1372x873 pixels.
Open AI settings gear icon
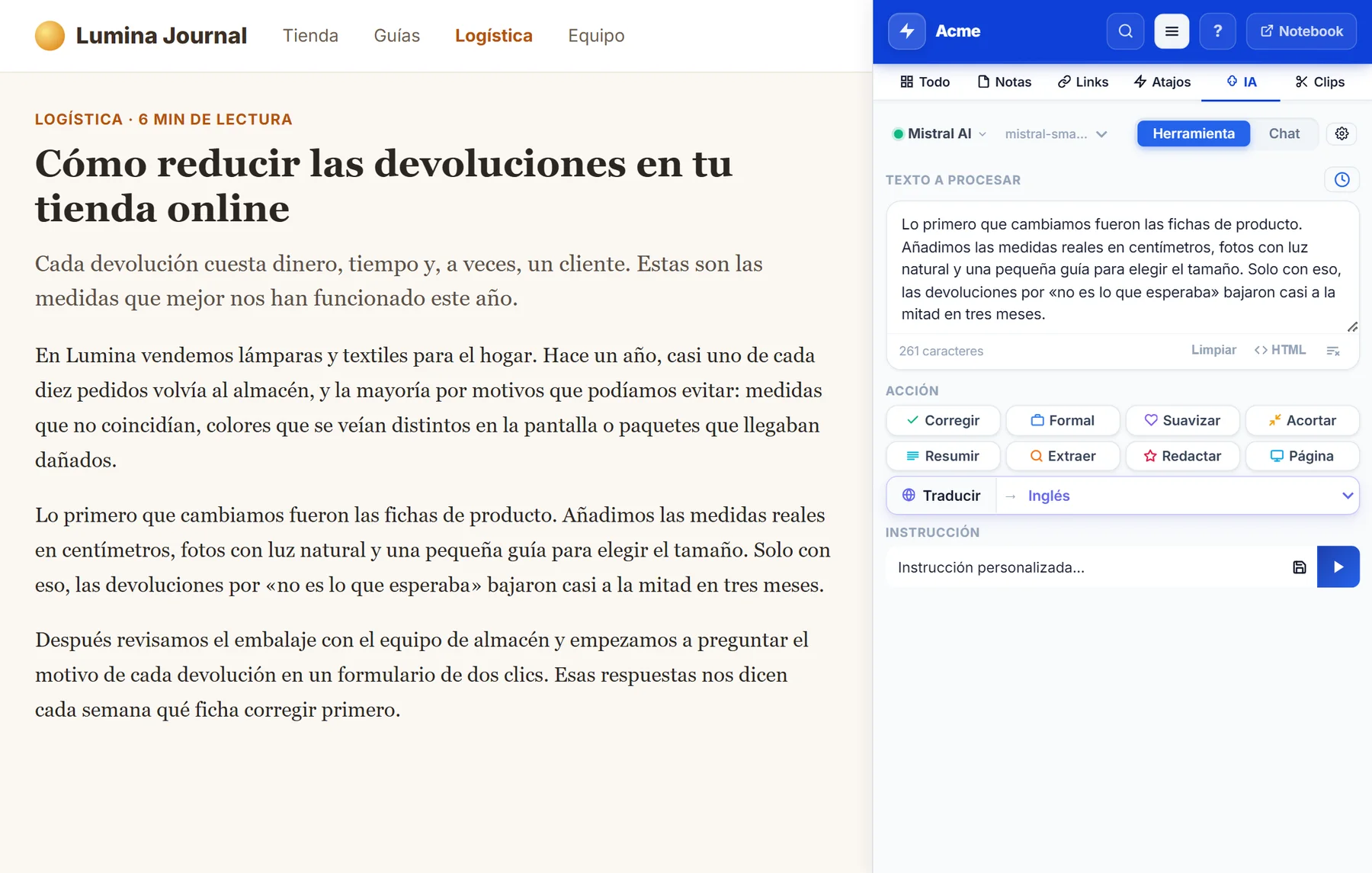coord(1342,133)
